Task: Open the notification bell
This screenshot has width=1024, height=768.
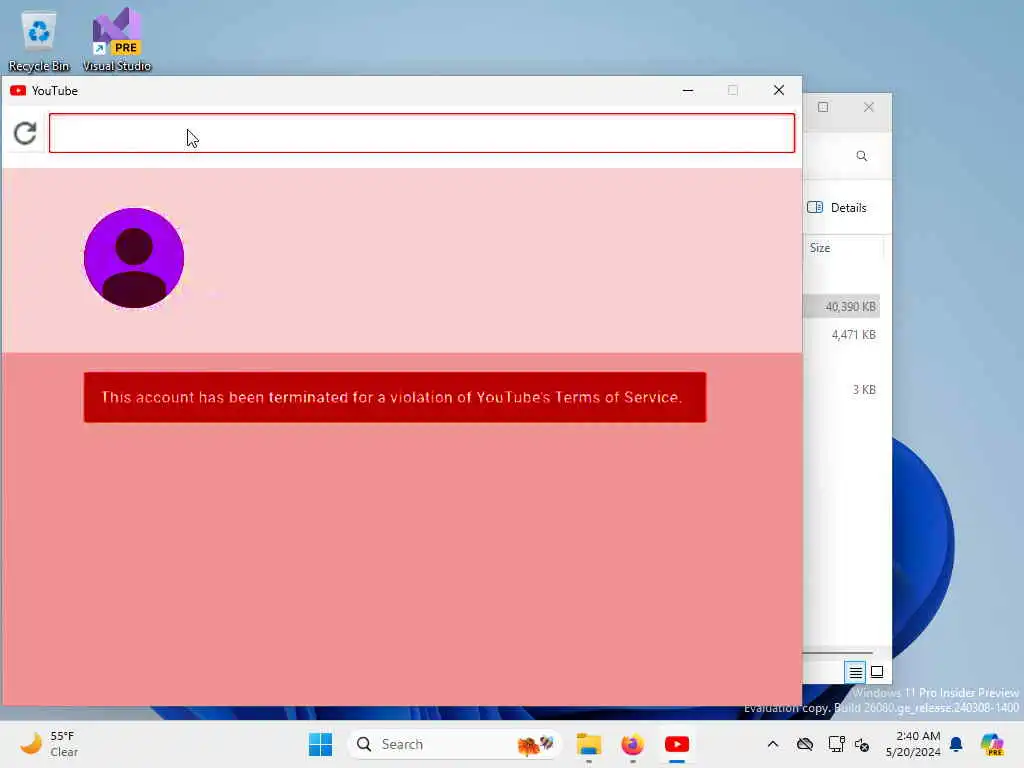Action: (x=956, y=744)
